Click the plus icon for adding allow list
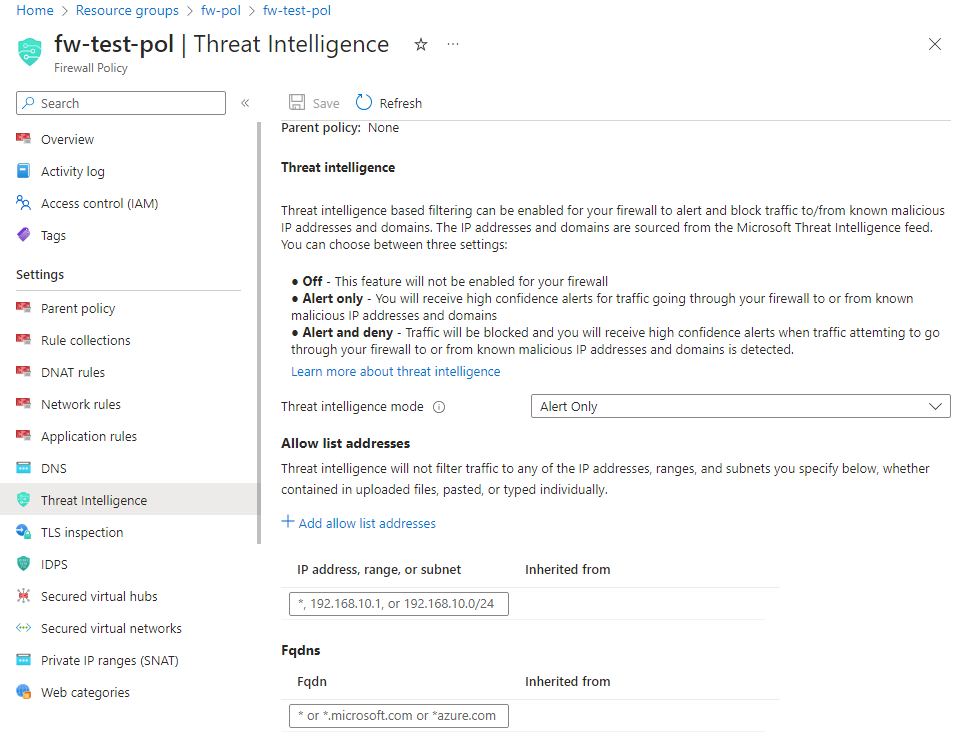 287,522
